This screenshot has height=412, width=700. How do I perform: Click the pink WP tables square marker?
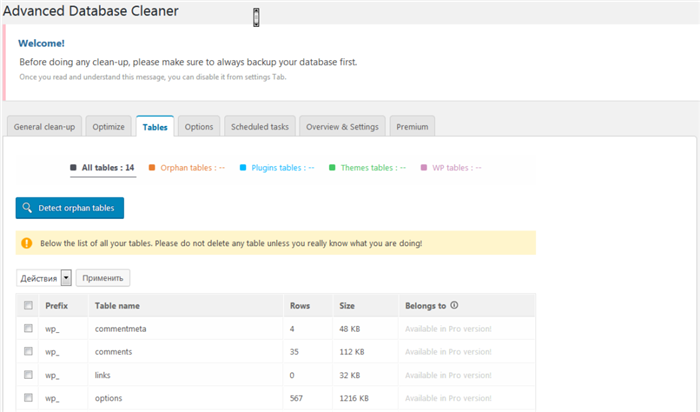click(424, 167)
